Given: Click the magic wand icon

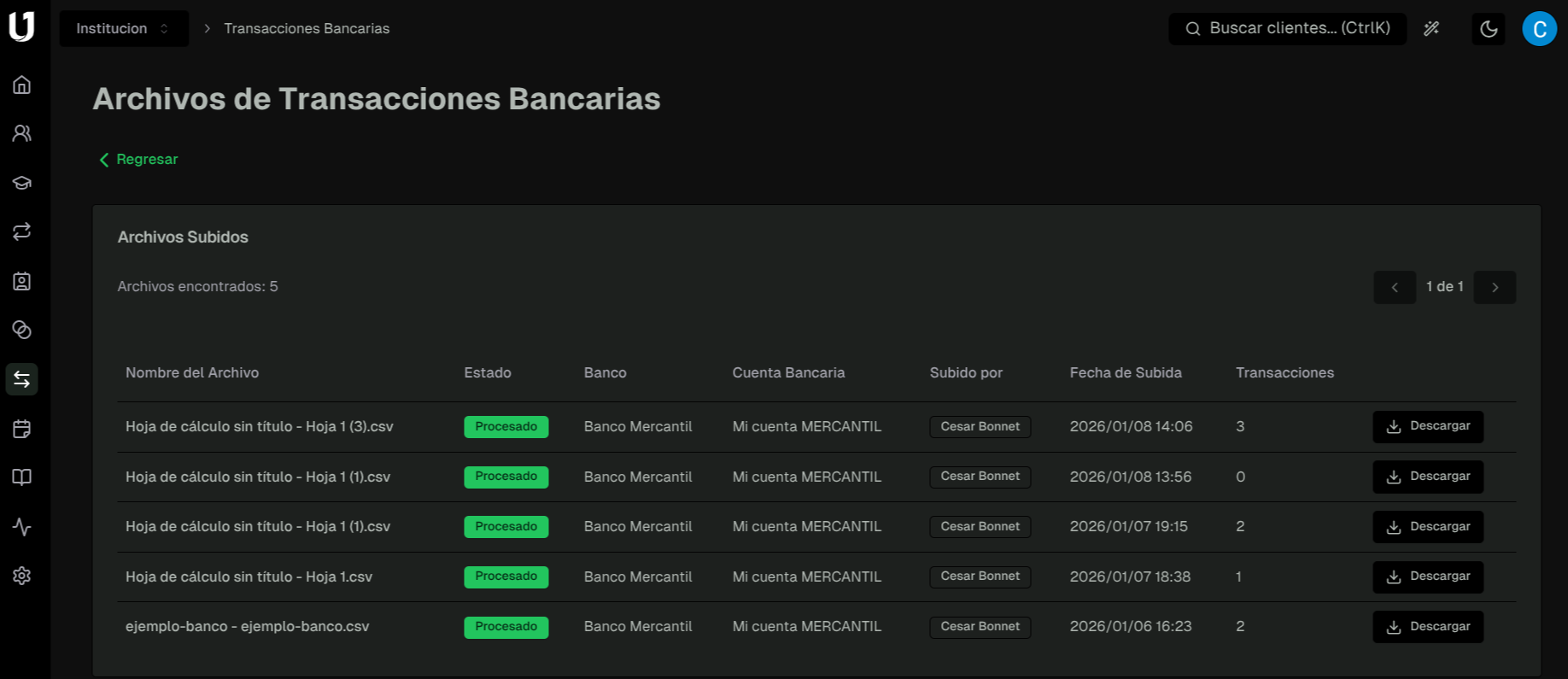Looking at the screenshot, I should click(x=1431, y=29).
